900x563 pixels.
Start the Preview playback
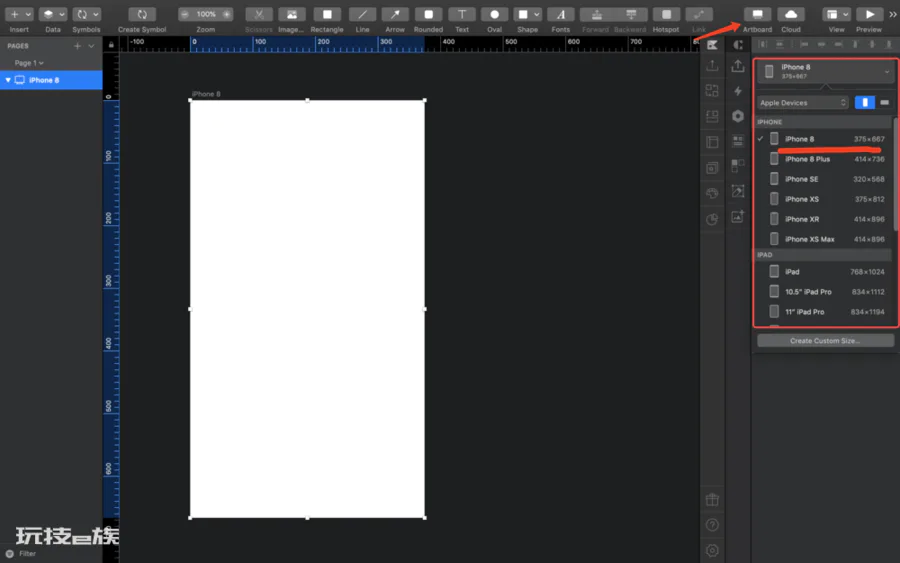pos(869,14)
